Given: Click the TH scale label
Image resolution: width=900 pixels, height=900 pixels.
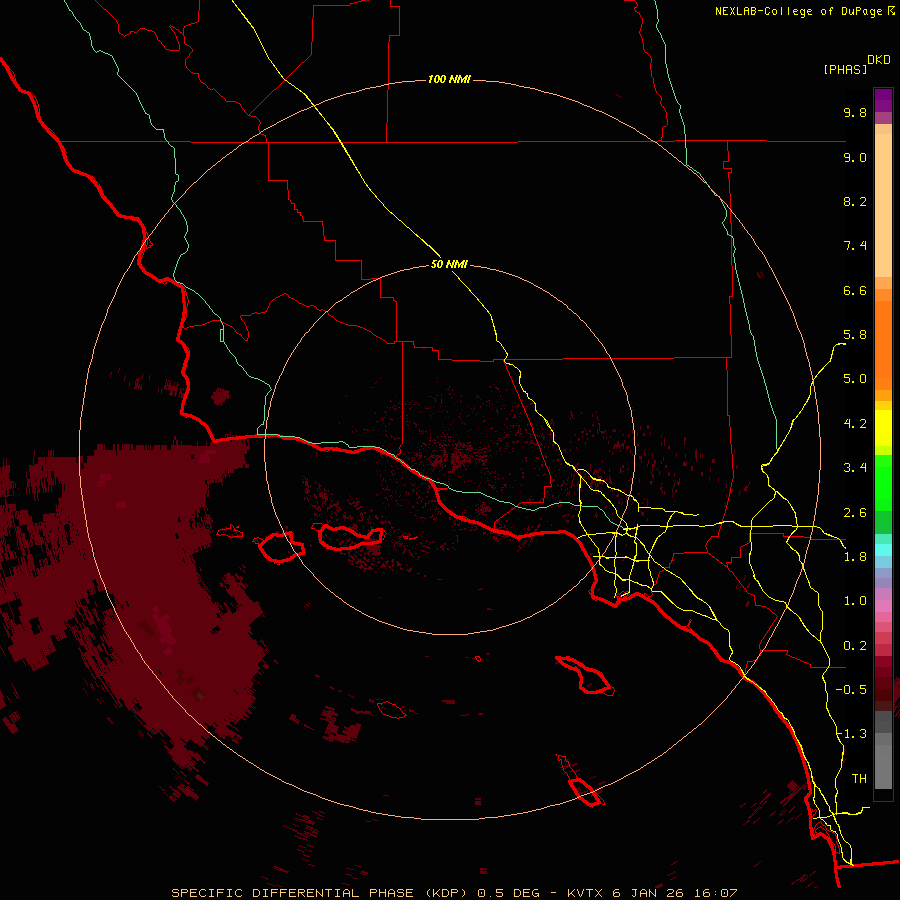Looking at the screenshot, I should point(859,779).
